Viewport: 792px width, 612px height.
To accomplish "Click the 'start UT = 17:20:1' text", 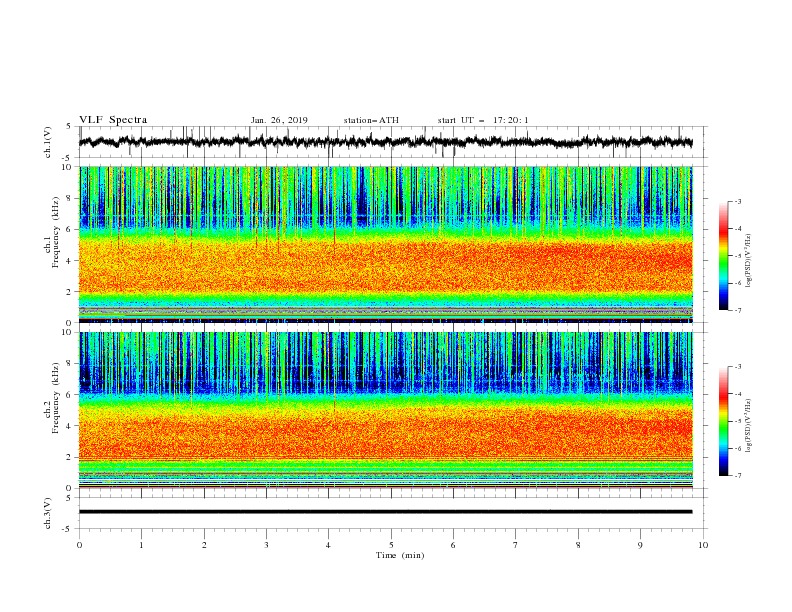I will (x=483, y=120).
